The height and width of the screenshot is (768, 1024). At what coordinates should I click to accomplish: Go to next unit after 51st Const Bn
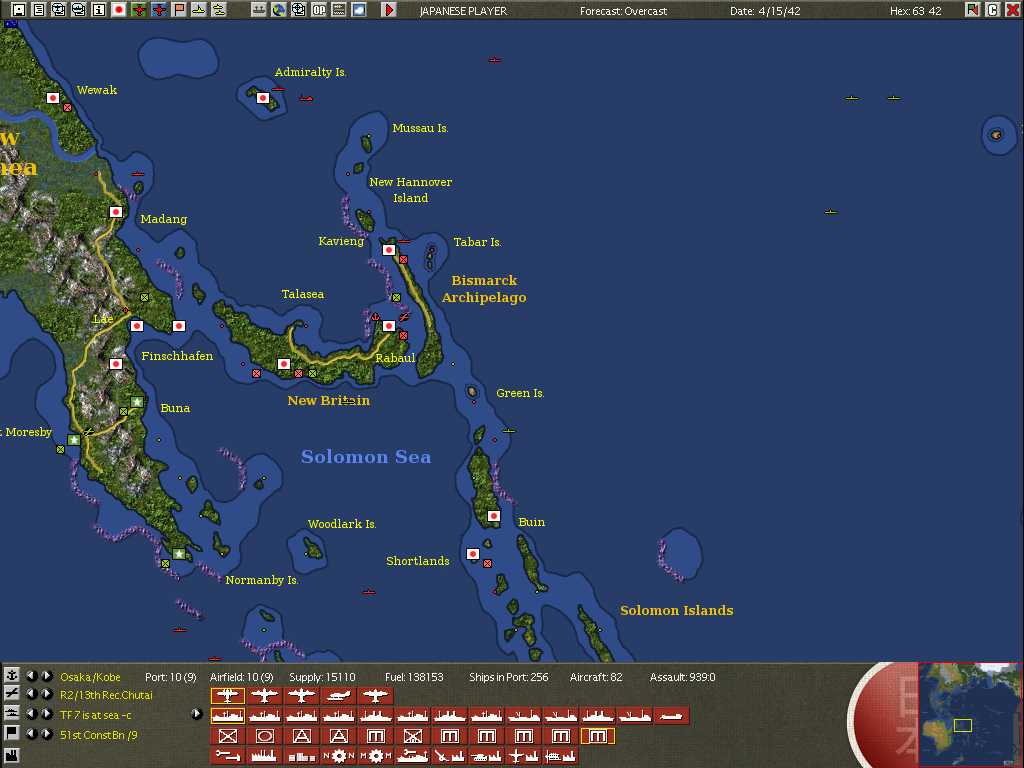(46, 733)
